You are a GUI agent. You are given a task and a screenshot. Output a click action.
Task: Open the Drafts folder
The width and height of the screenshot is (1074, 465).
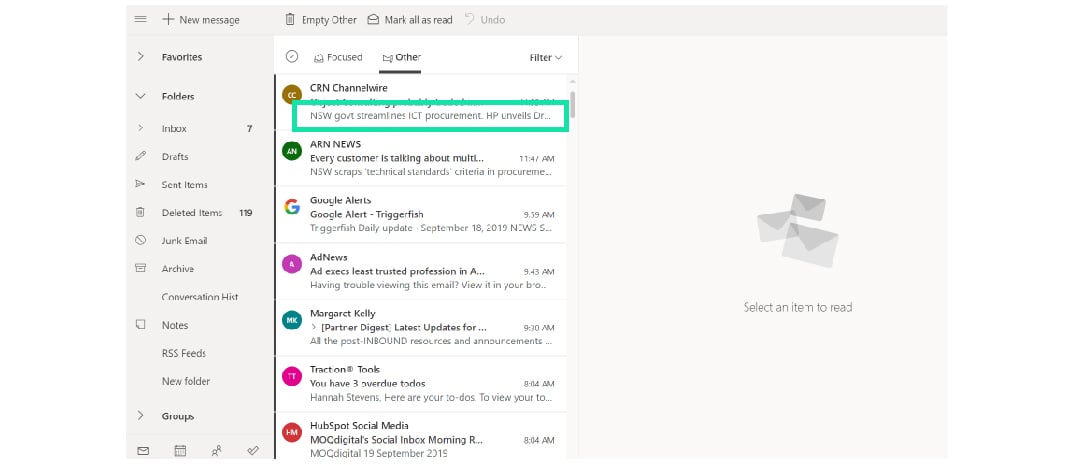pyautogui.click(x=175, y=157)
